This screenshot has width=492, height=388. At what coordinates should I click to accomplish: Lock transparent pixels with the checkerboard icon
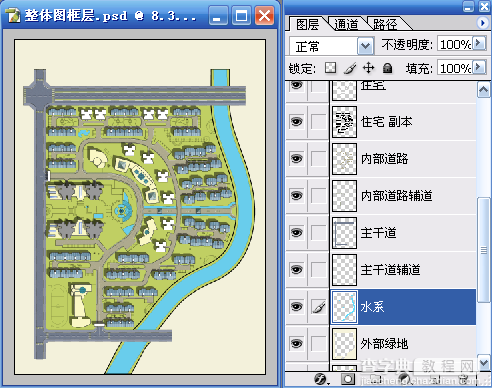330,68
